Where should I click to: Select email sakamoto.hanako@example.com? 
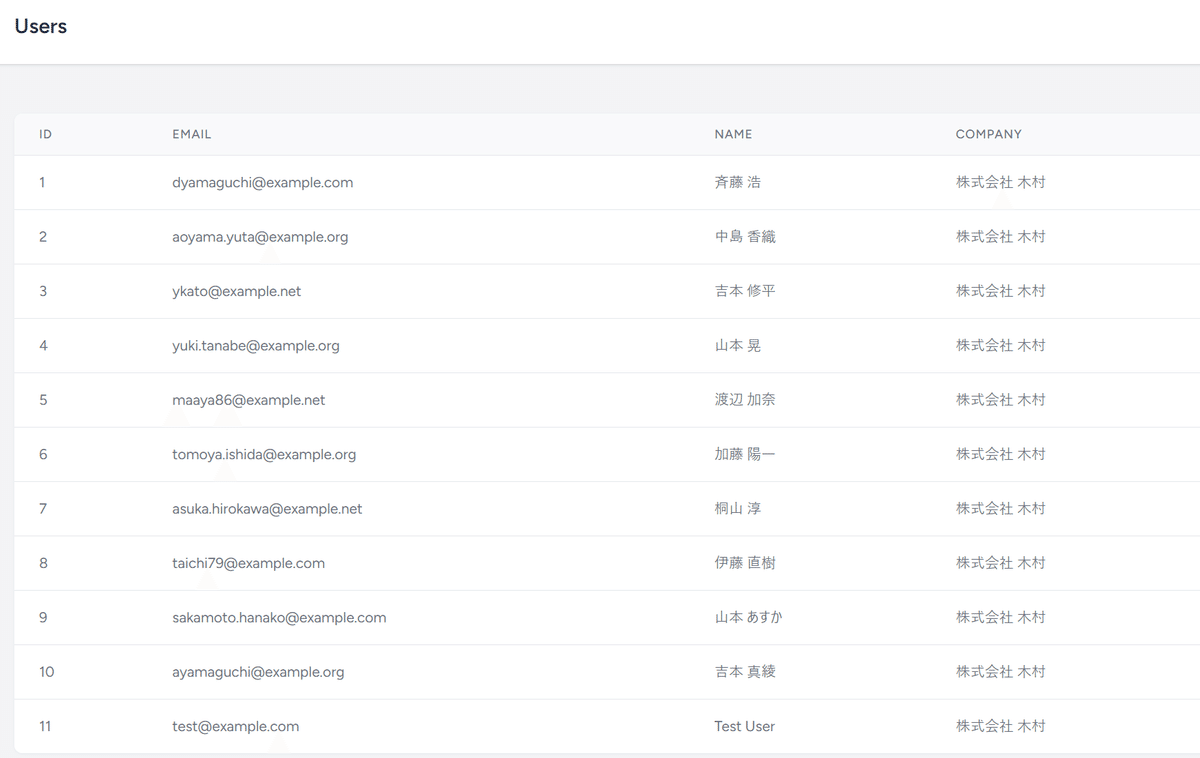[279, 617]
